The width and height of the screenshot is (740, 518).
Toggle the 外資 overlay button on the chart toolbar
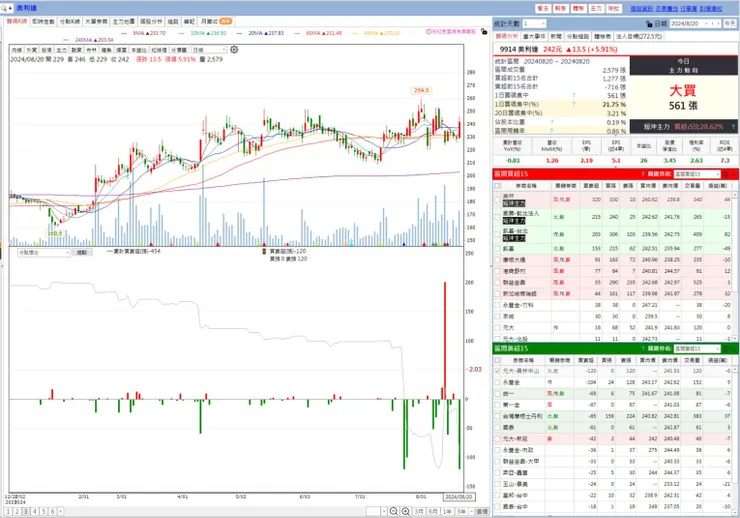(32, 50)
